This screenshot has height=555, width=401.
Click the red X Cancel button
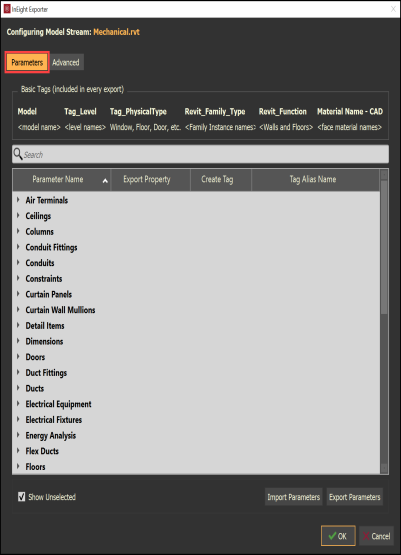point(377,536)
